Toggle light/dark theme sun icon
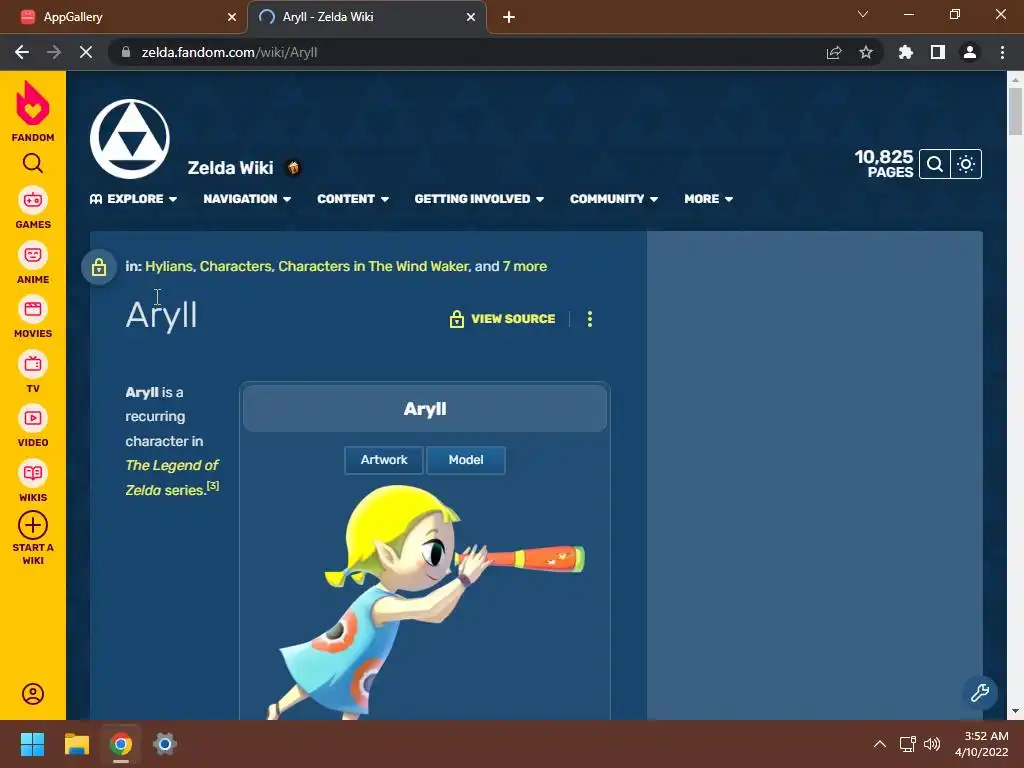Image resolution: width=1024 pixels, height=768 pixels. 966,164
